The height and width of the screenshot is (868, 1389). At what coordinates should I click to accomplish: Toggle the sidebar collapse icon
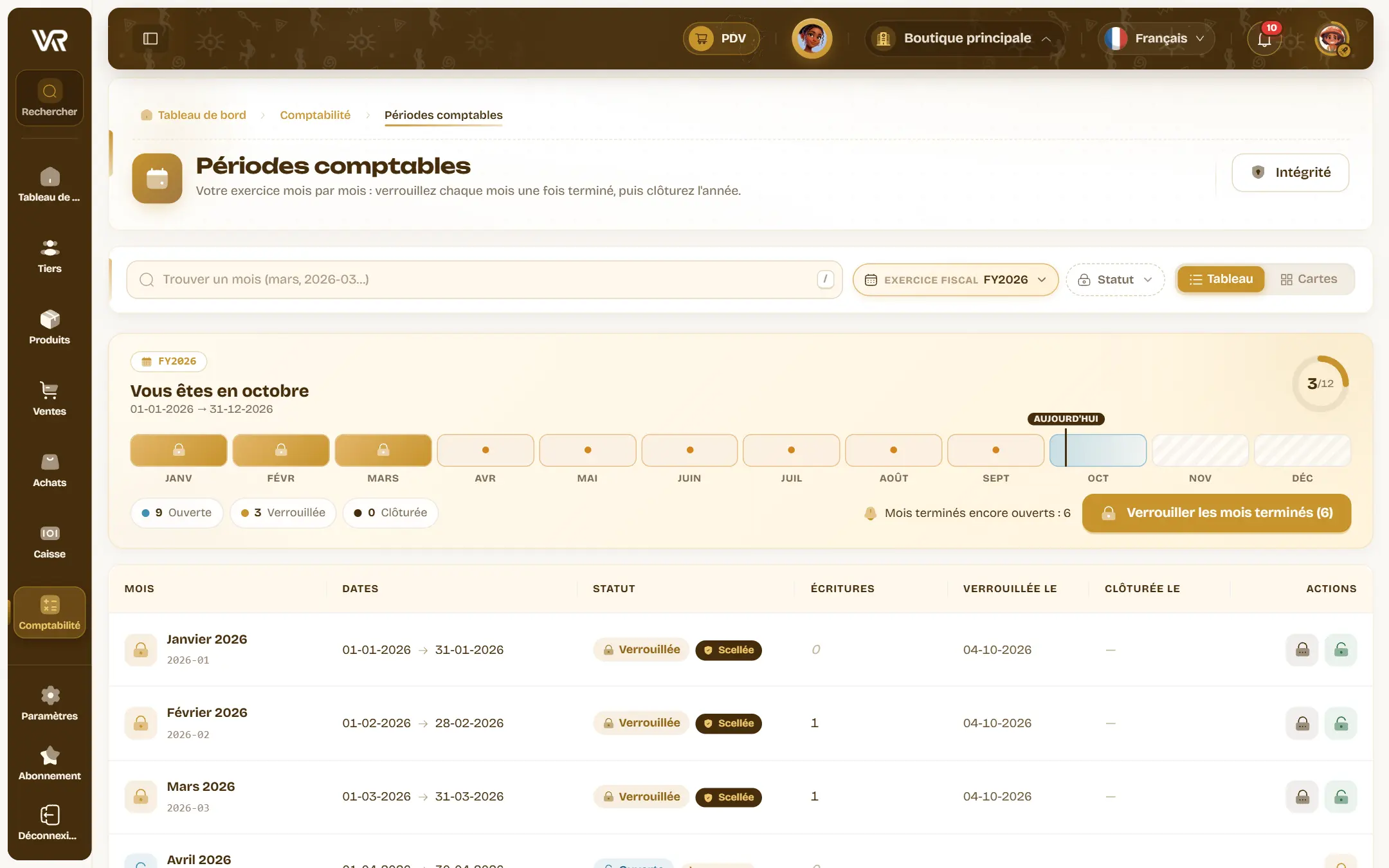coord(150,39)
